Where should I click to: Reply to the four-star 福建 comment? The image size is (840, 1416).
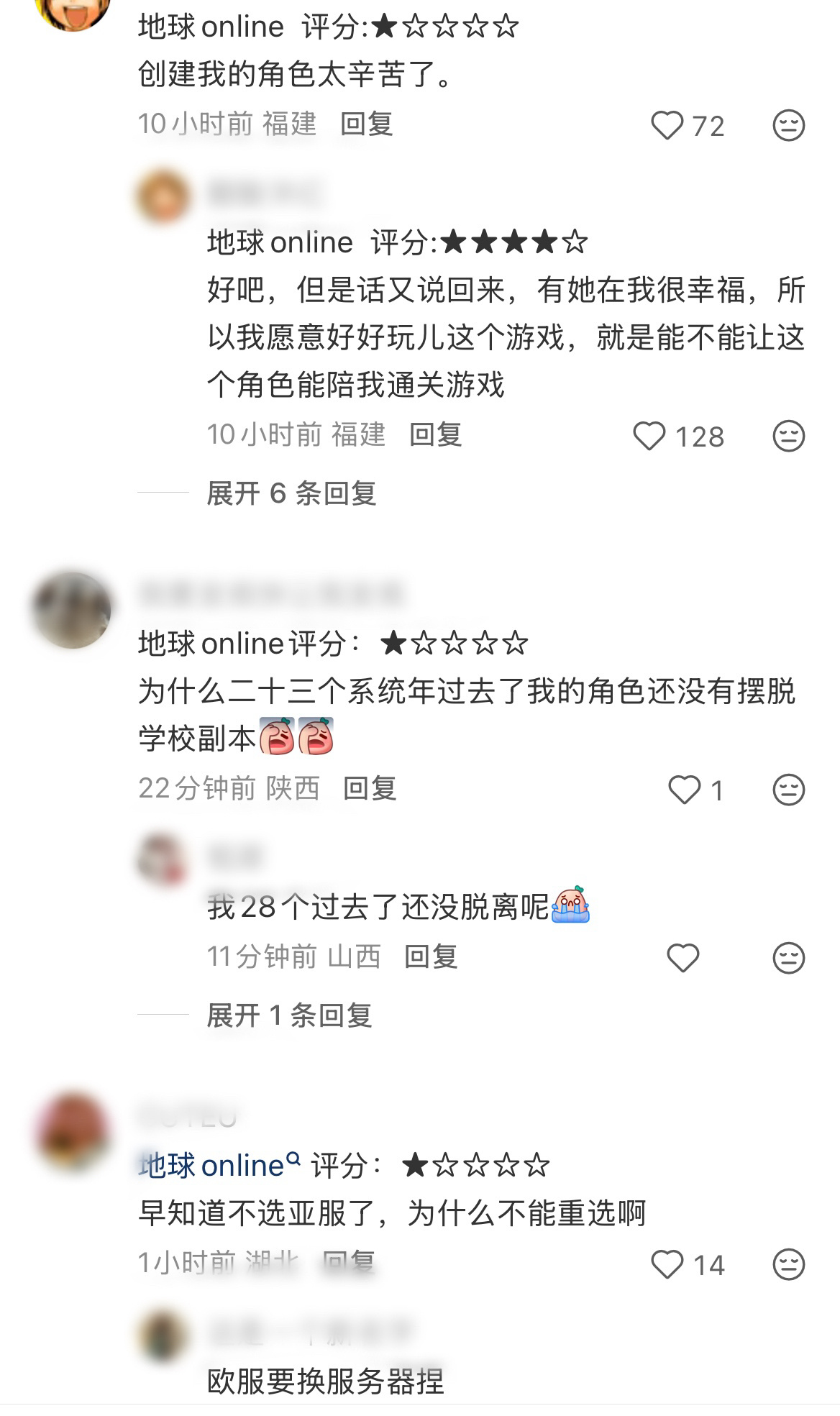(435, 434)
